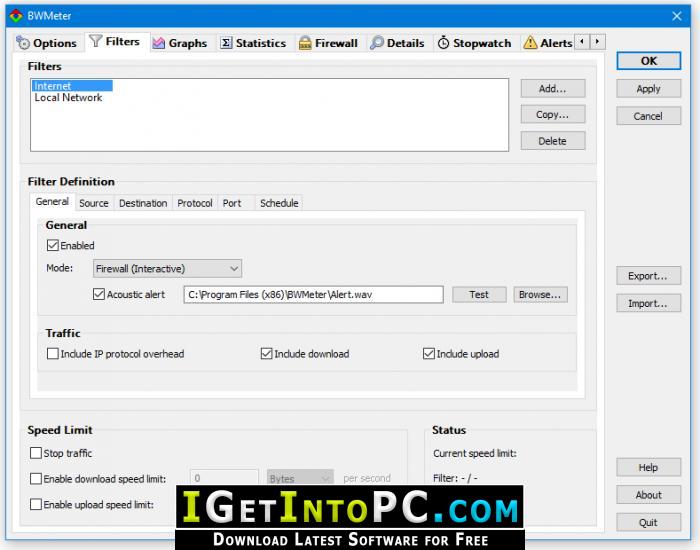The height and width of the screenshot is (550, 700).
Task: Open the Mode dropdown Firewall (Interactive)
Action: tap(167, 269)
